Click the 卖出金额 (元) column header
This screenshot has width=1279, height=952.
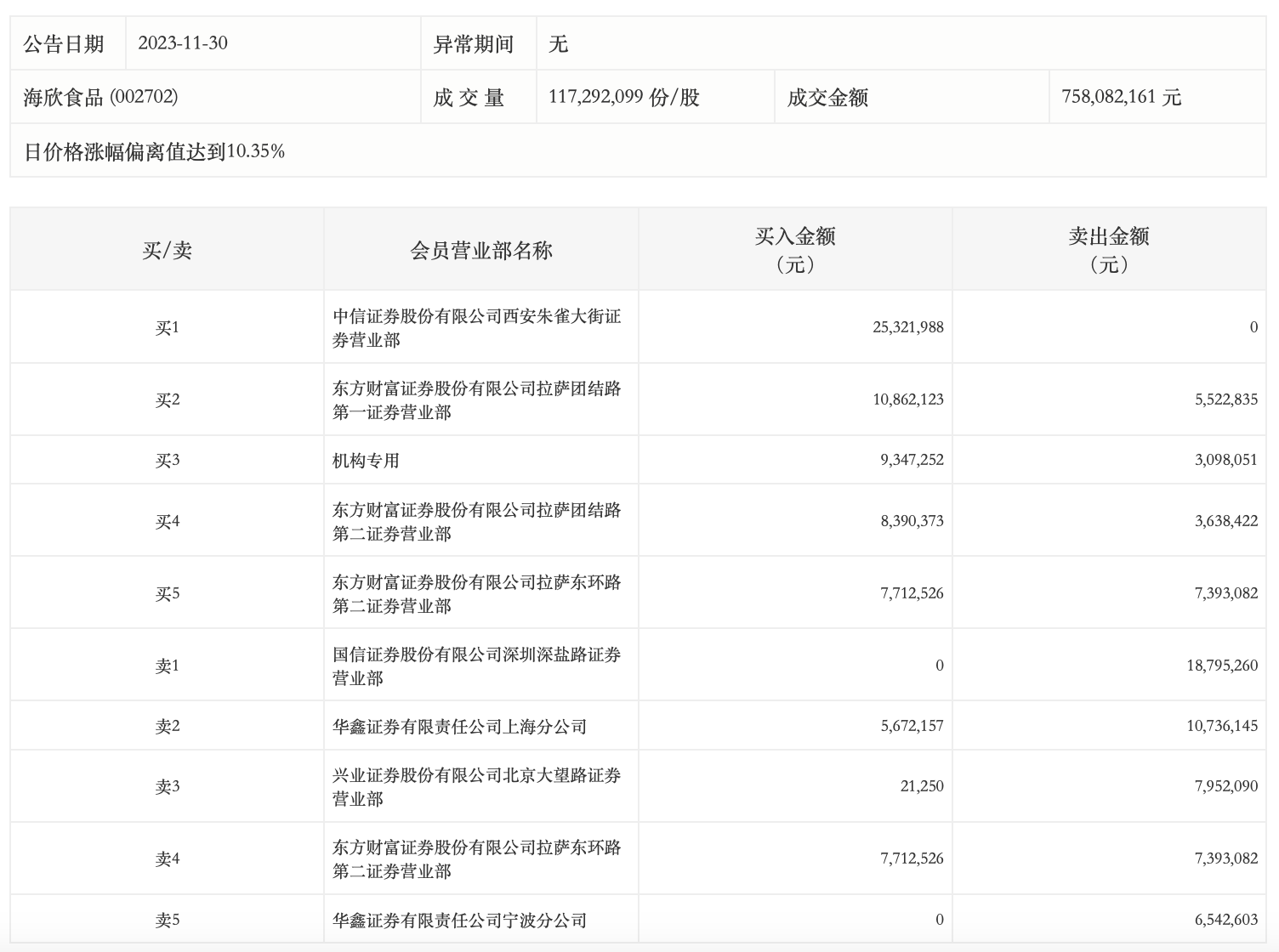(1108, 249)
